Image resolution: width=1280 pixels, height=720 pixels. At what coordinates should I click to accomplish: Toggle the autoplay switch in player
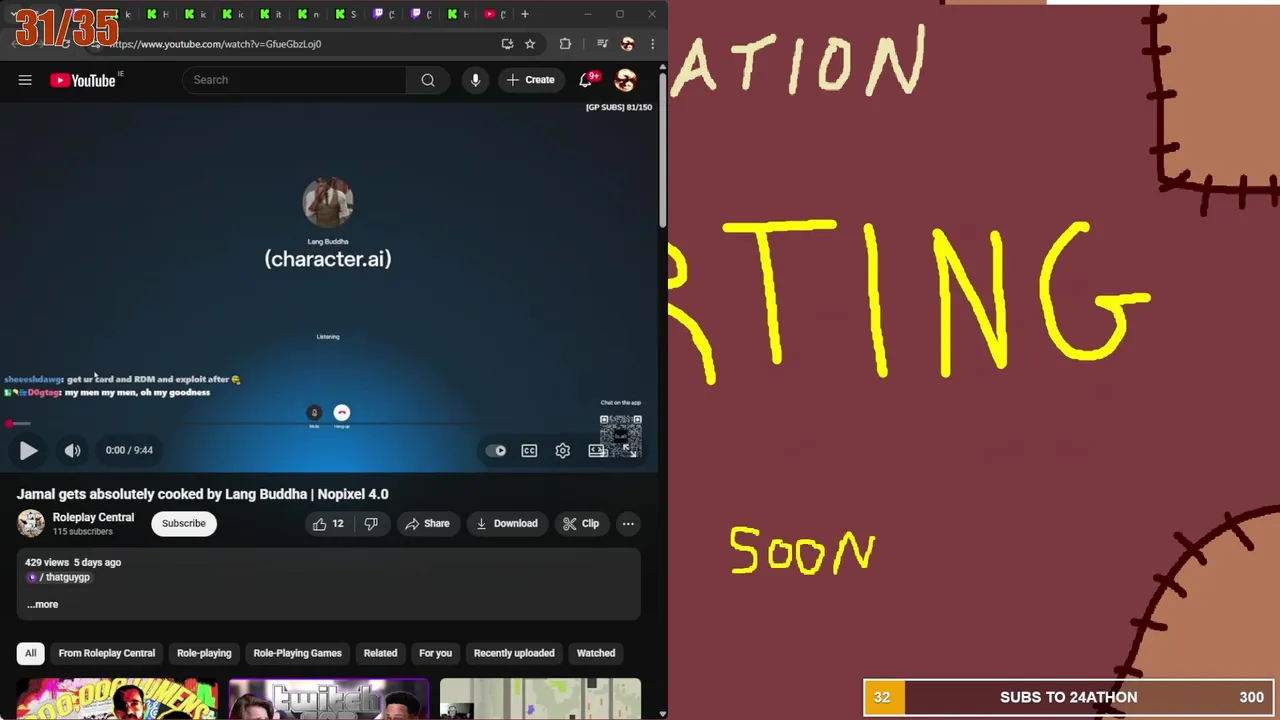coord(496,451)
